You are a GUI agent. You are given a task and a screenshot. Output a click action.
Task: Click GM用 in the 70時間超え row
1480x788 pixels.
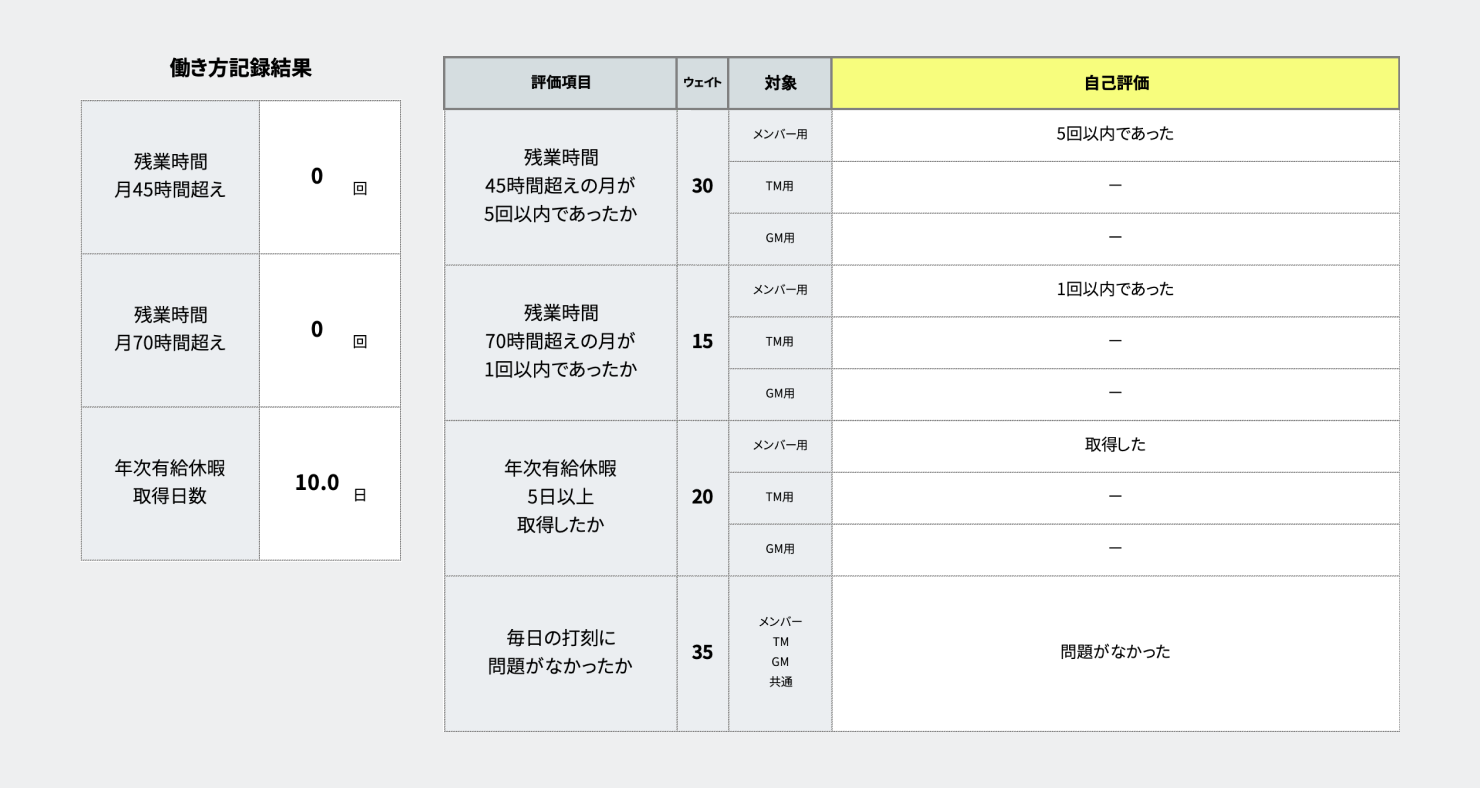tap(780, 394)
